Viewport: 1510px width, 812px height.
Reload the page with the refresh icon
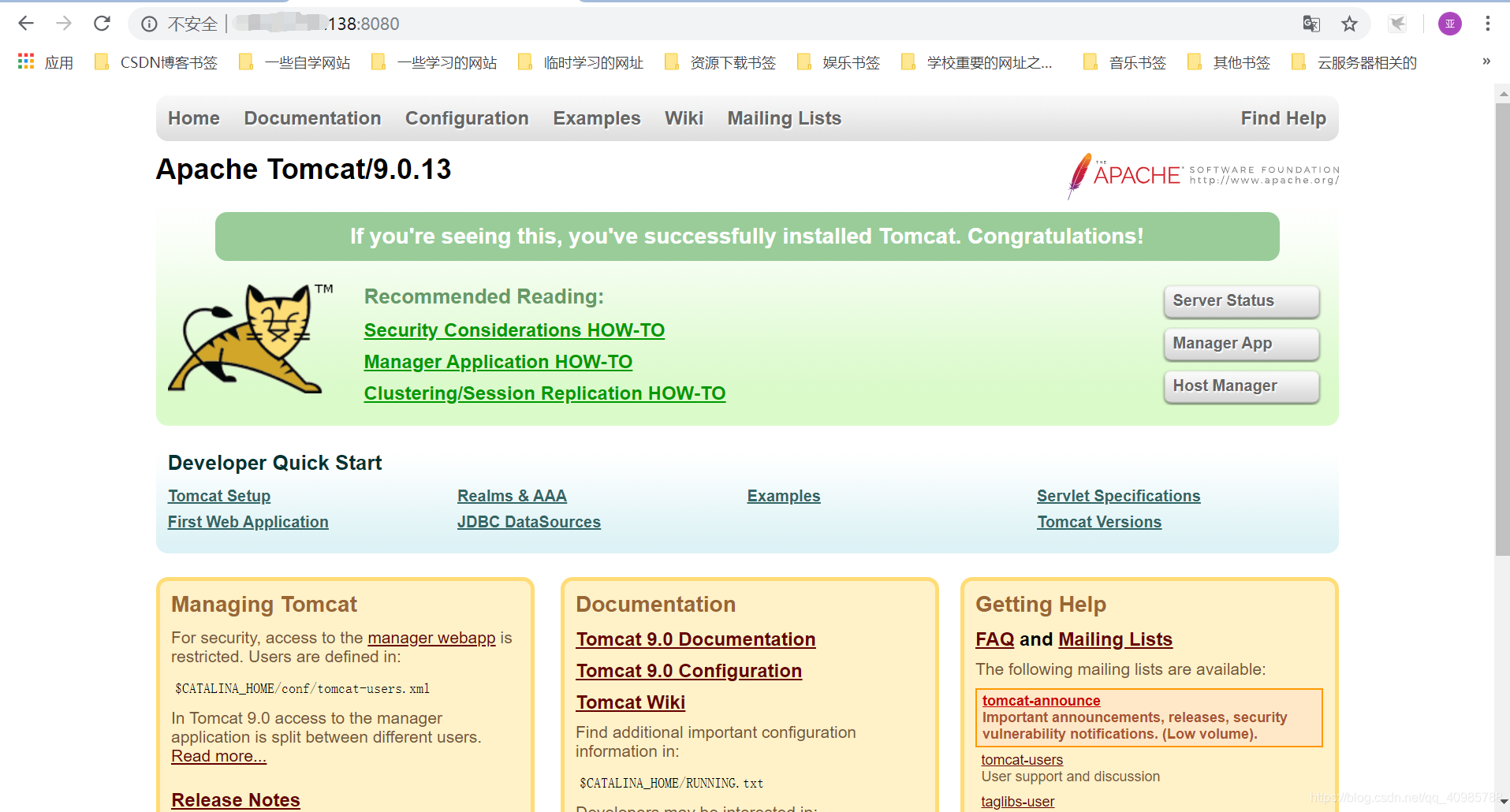coord(102,24)
